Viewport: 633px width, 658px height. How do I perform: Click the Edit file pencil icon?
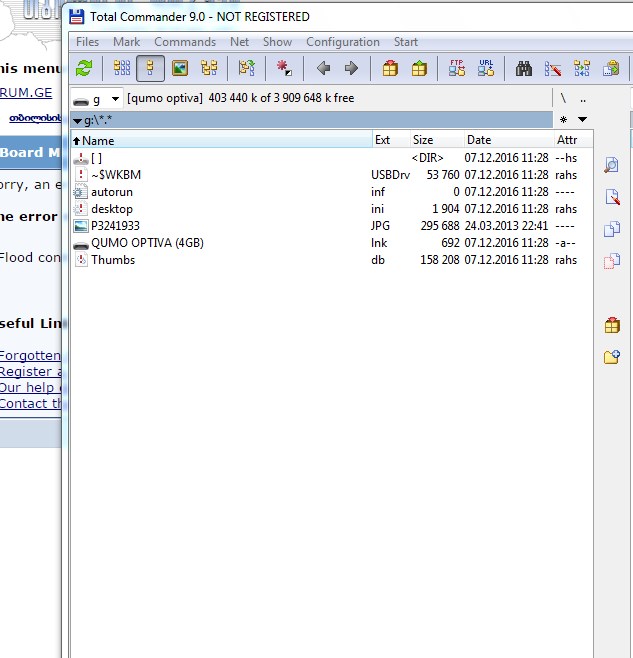612,197
